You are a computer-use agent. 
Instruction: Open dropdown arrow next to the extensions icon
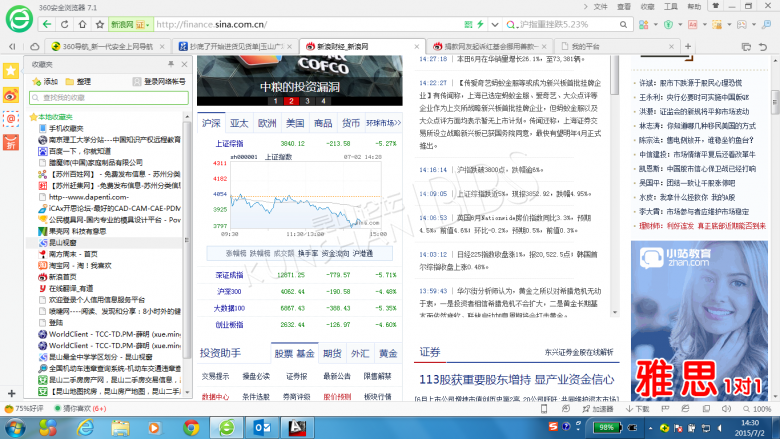(x=656, y=24)
